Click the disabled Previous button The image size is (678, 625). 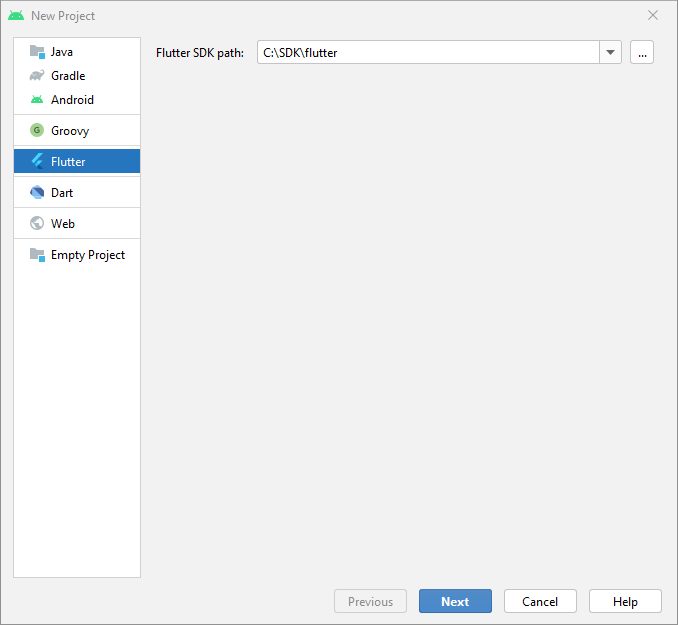(370, 601)
